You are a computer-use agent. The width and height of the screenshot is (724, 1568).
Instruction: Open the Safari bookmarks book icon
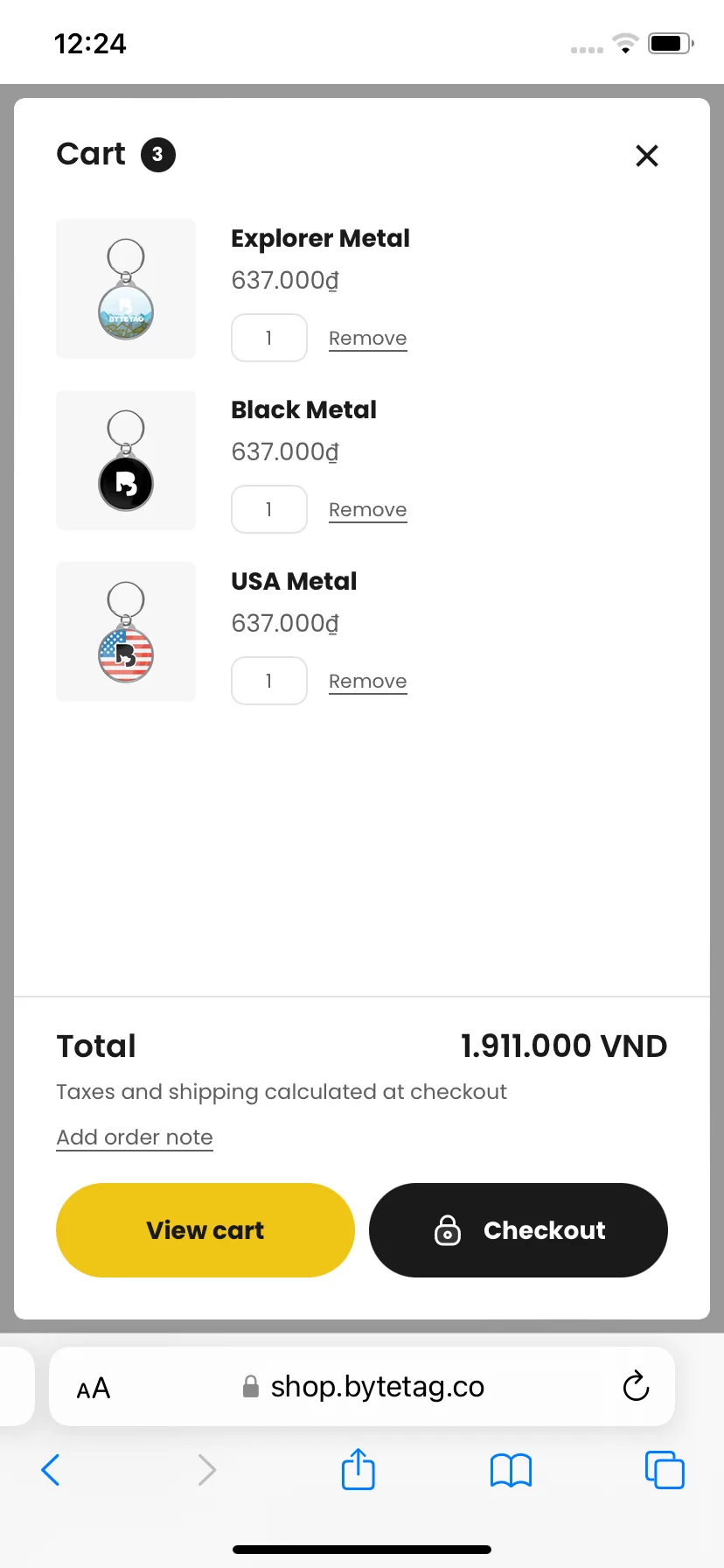pos(512,1470)
